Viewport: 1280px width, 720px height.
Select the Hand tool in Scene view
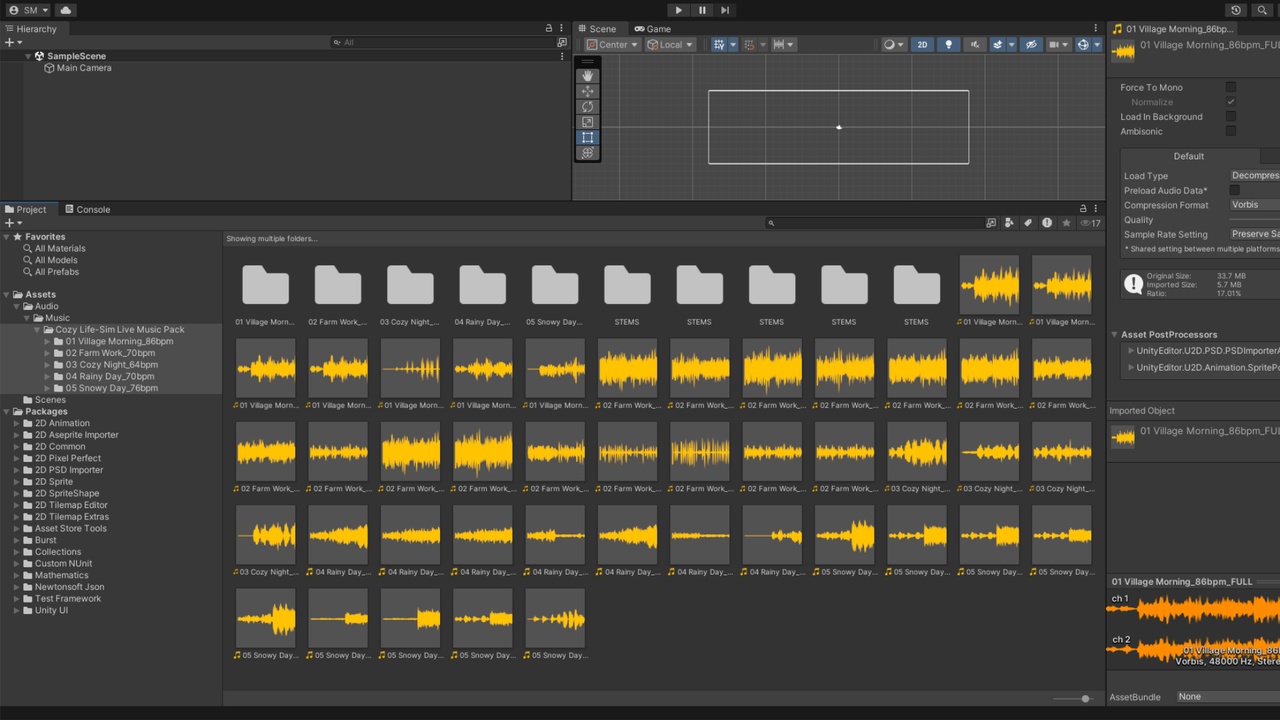click(x=587, y=76)
